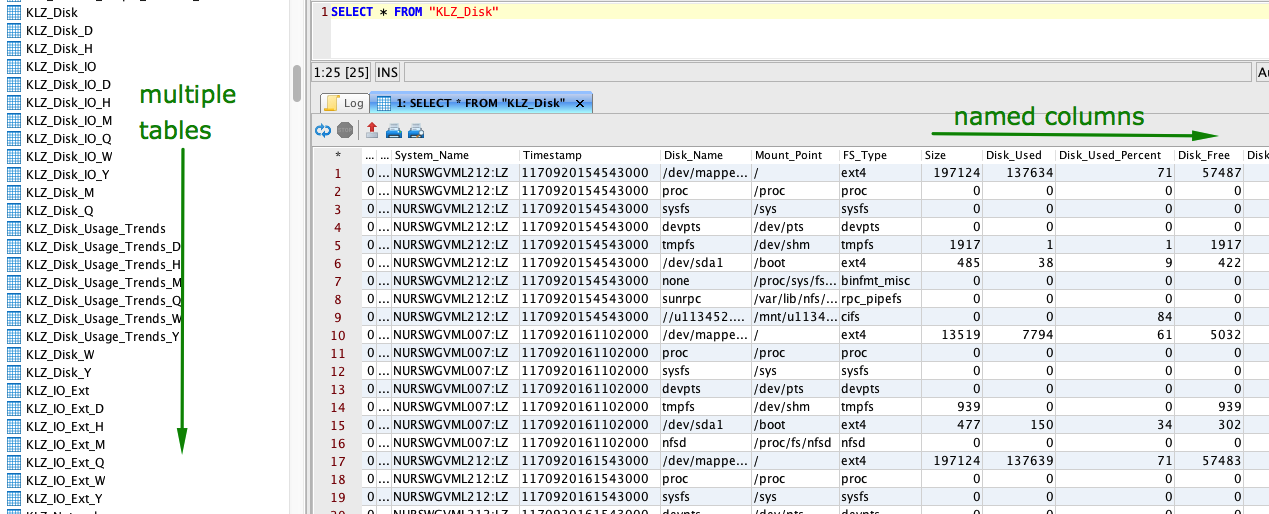Click the table icon beside KLZ_IO_Ext_Y
The height and width of the screenshot is (514, 1269).
click(x=14, y=498)
